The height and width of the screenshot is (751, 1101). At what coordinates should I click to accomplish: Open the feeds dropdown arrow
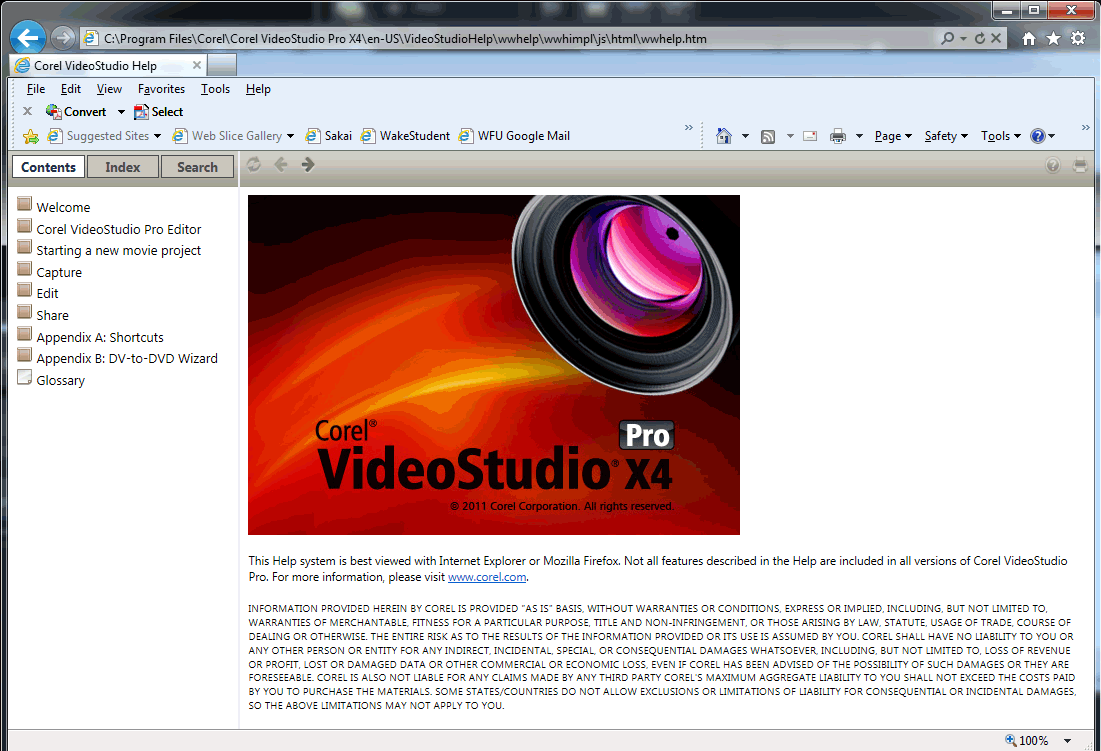[790, 136]
